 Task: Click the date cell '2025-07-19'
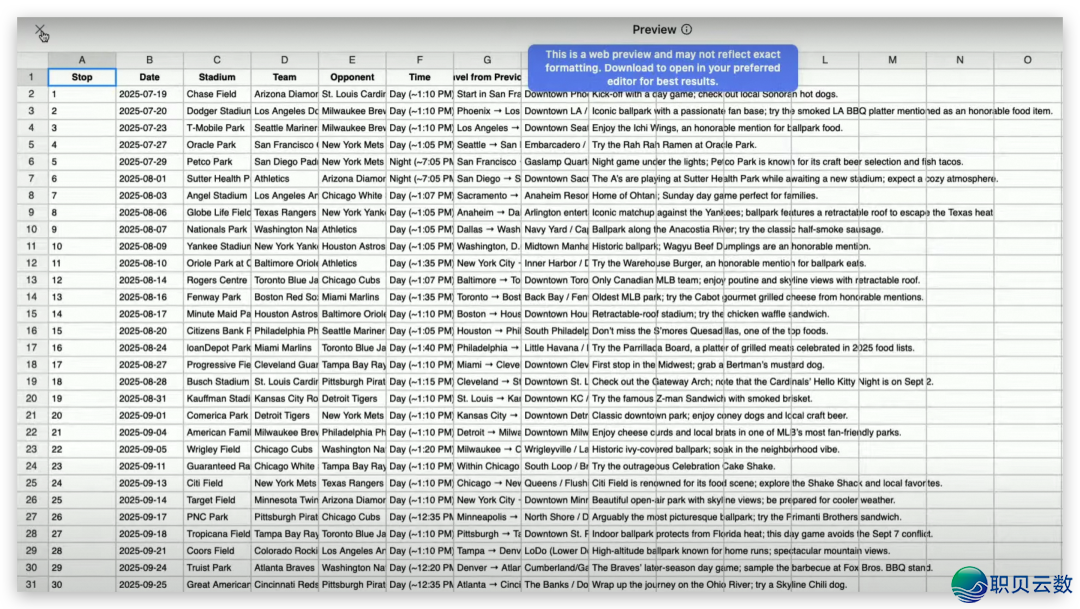[149, 94]
